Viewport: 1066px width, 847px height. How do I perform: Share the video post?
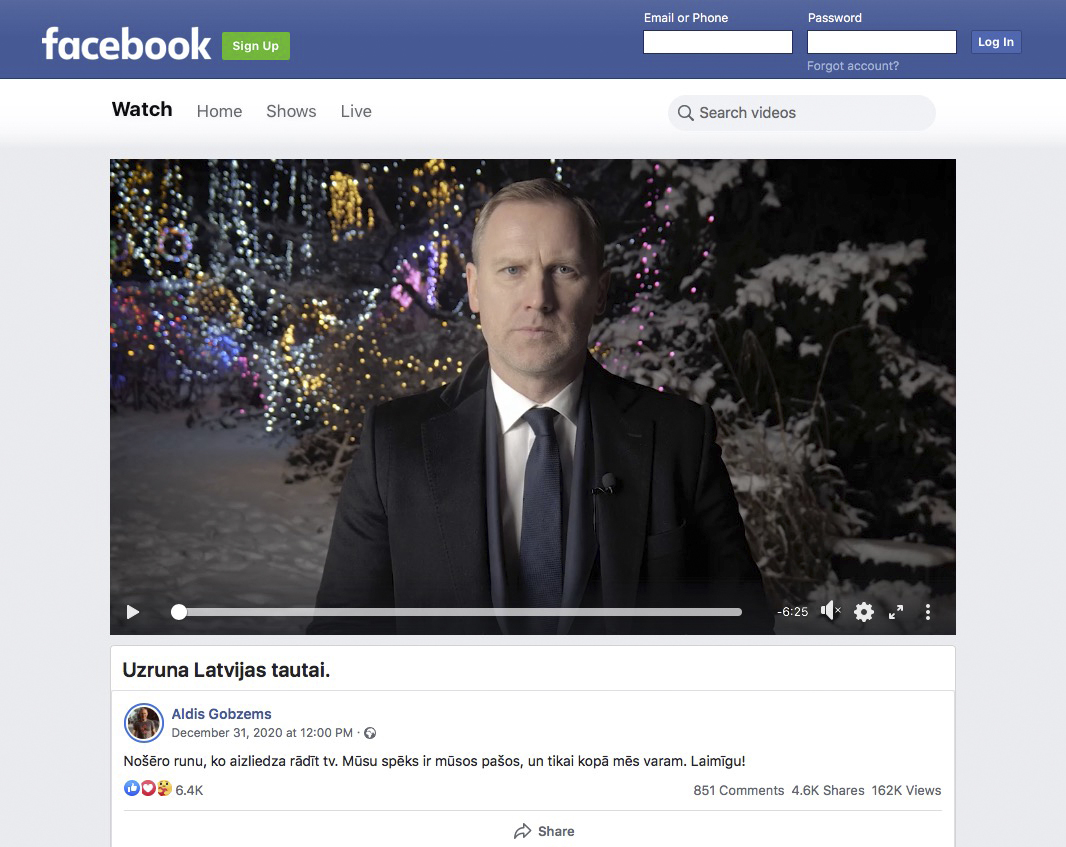pos(544,831)
